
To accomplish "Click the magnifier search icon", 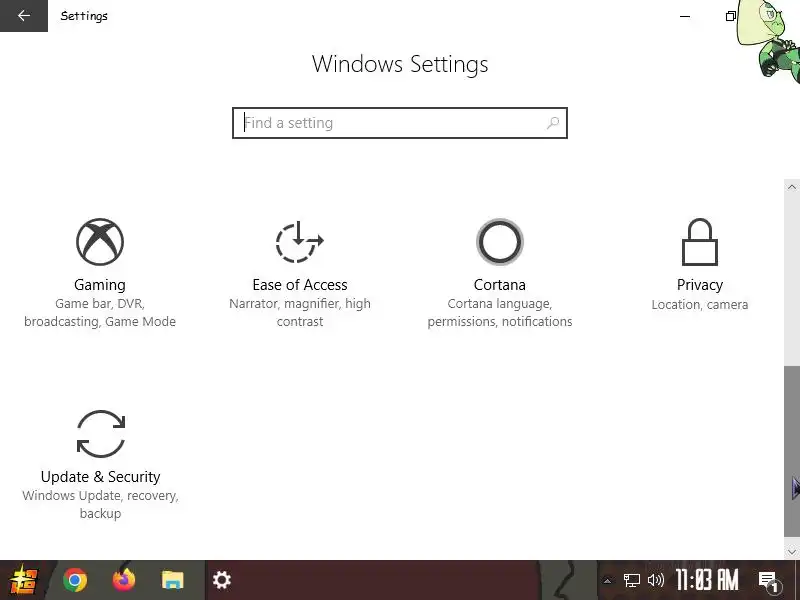I will pyautogui.click(x=553, y=123).
